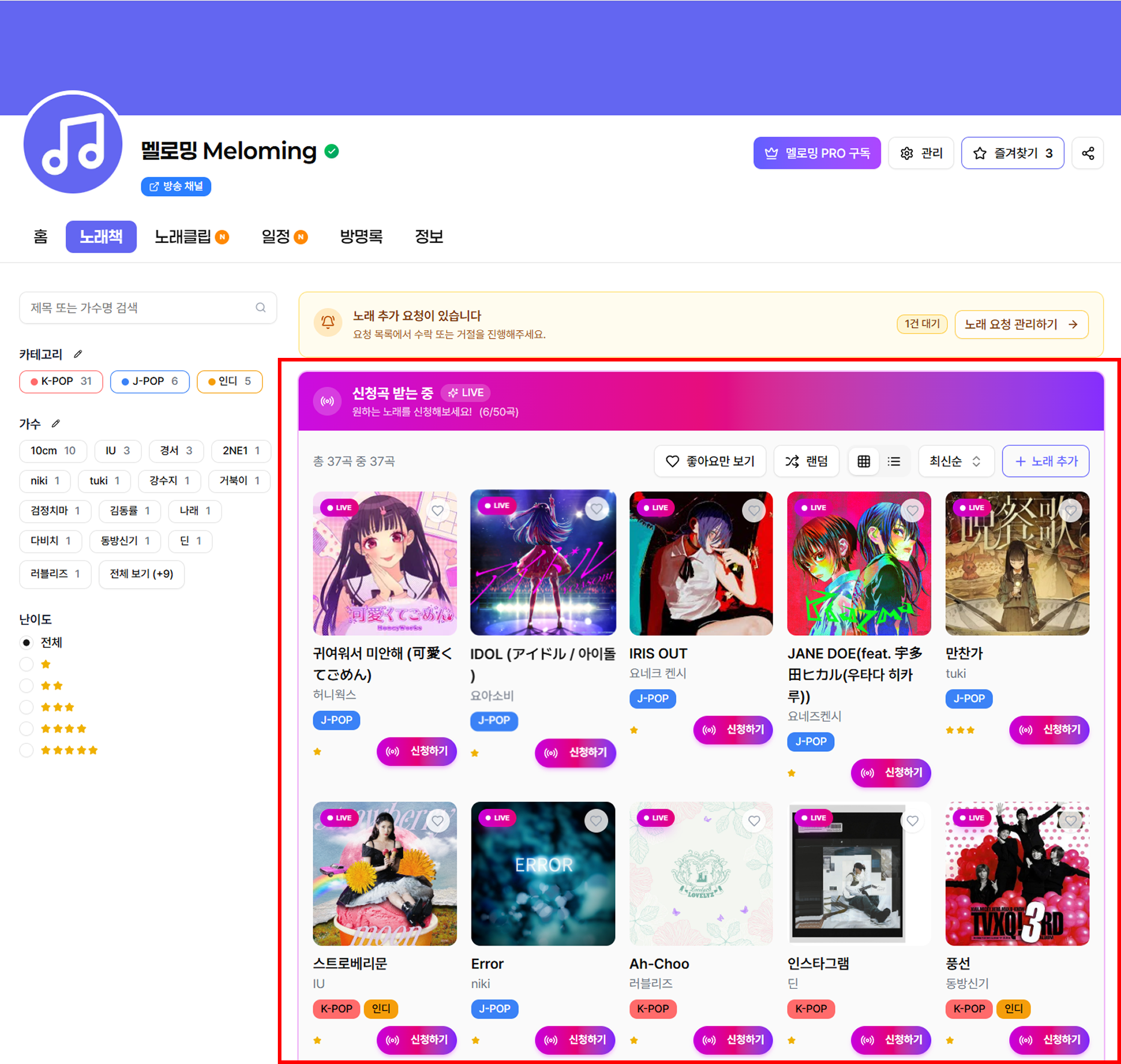Request 풍선 with 신청하기 button

[x=1049, y=1040]
